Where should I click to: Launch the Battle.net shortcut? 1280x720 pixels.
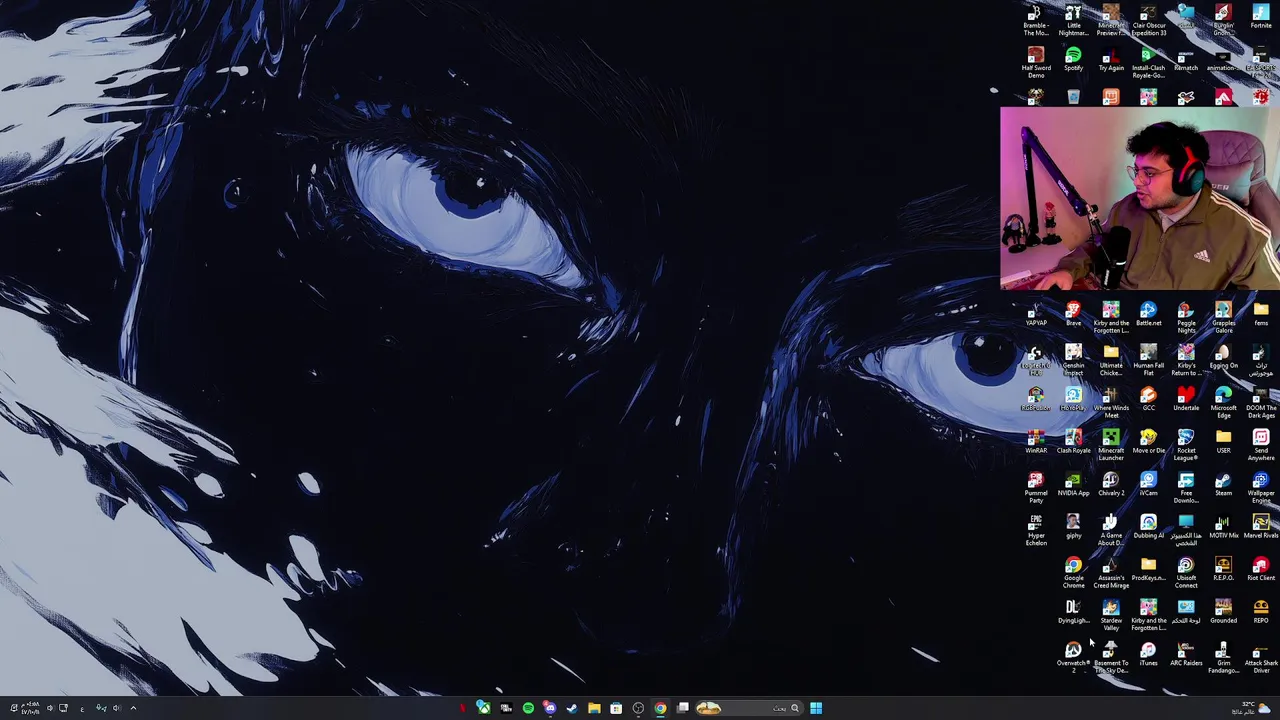point(1148,315)
